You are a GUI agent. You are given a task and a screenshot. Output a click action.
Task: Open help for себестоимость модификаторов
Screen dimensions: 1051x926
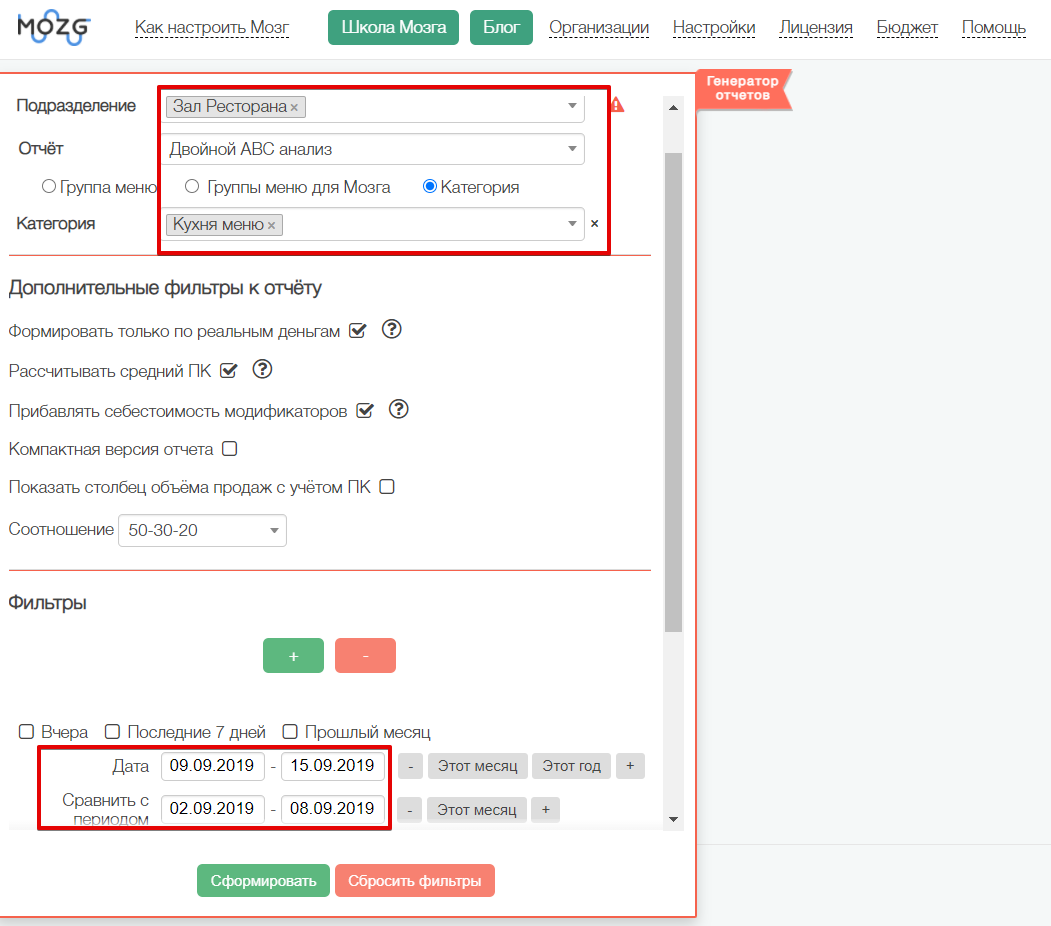click(399, 409)
